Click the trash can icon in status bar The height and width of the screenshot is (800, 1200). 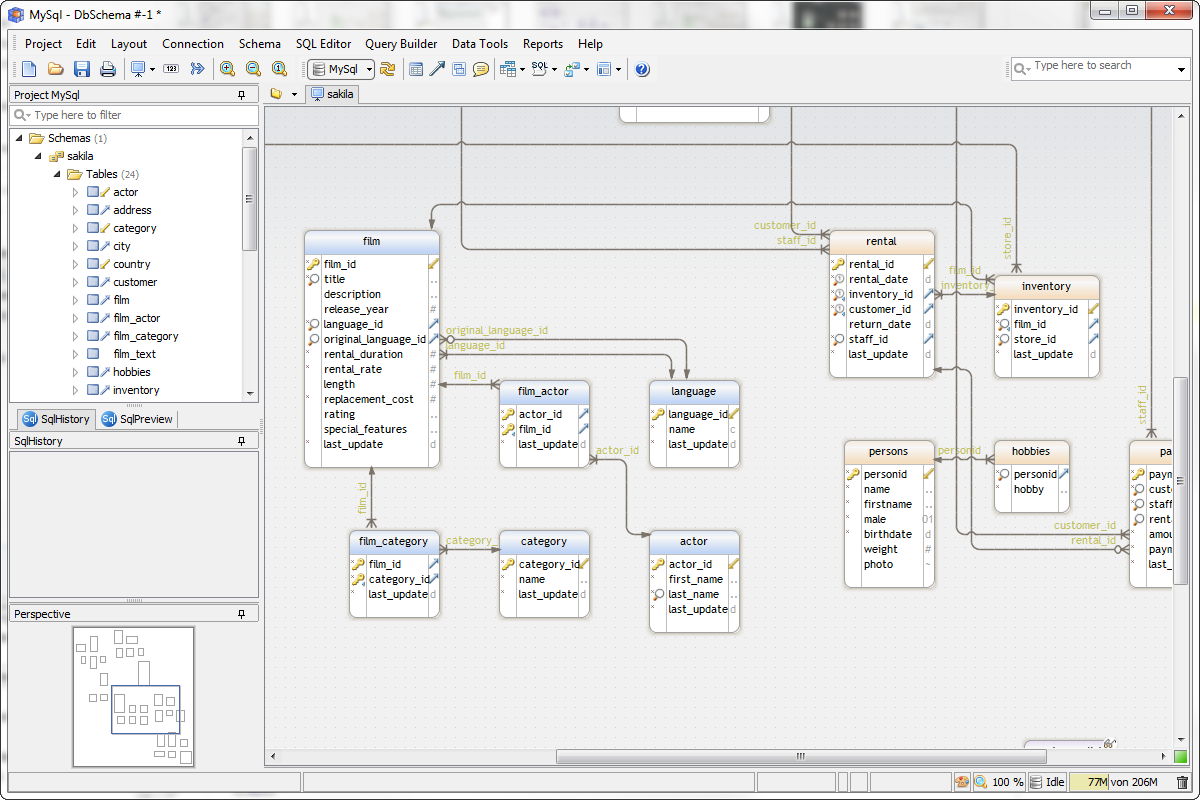coord(1182,782)
